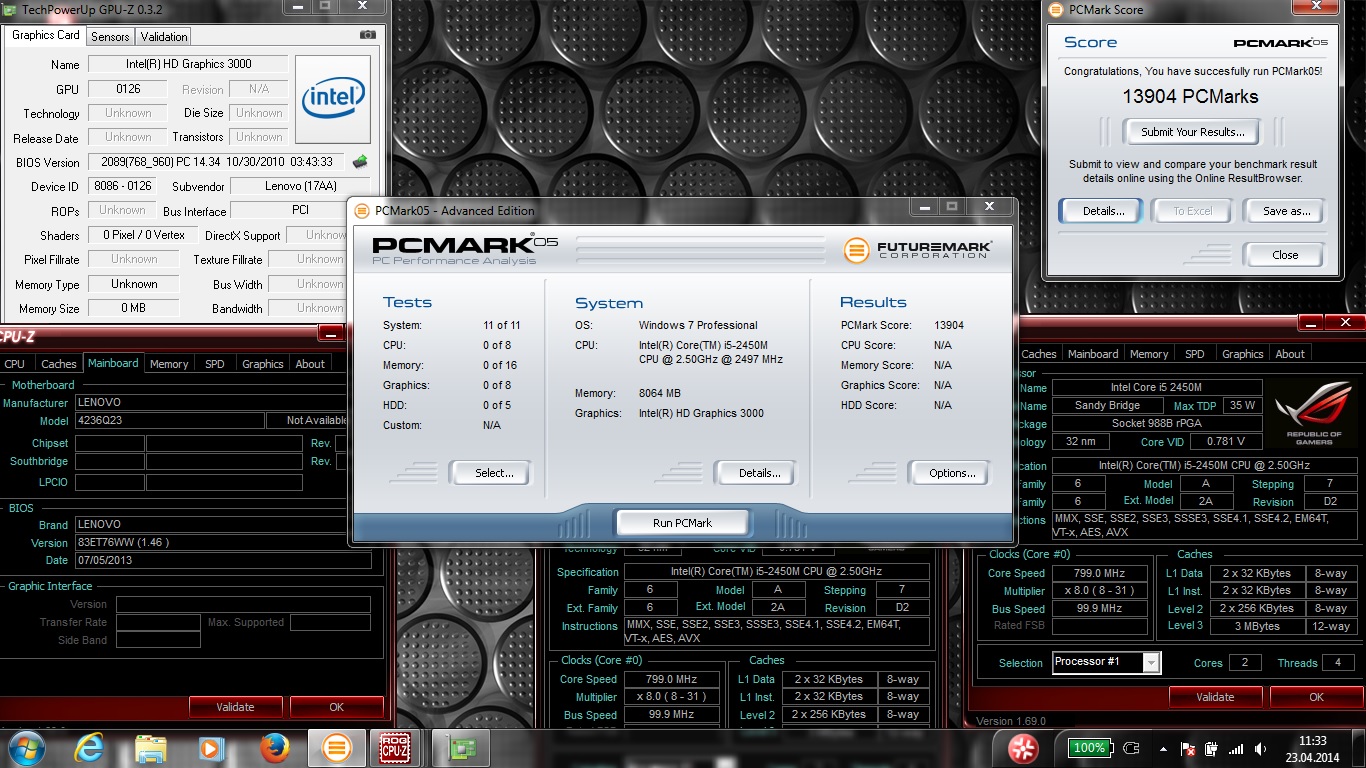Screen dimensions: 1366x768
Task: Click the Intel logo in GPU-Z
Action: (333, 98)
